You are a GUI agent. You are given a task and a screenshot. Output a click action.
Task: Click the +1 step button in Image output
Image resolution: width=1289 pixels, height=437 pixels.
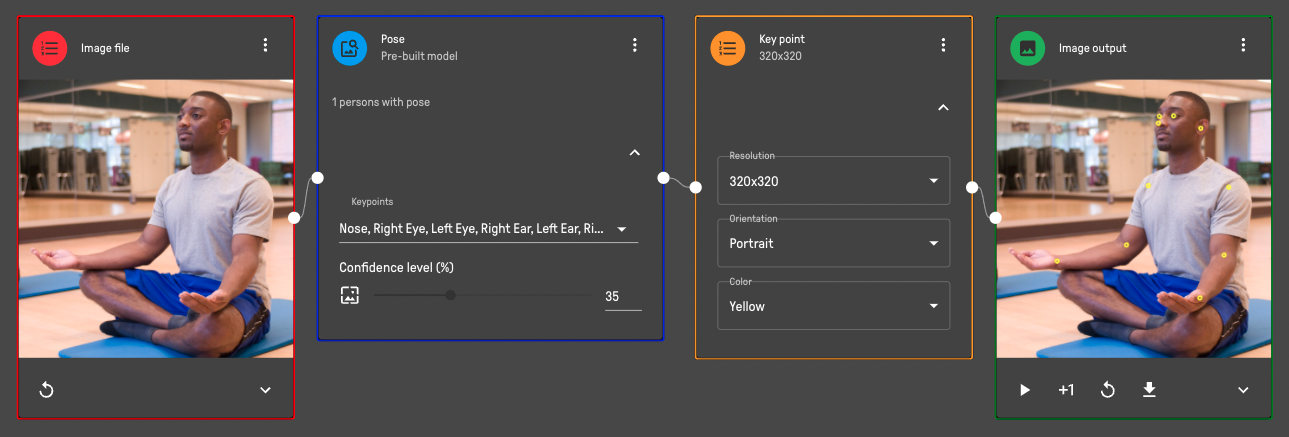1066,390
